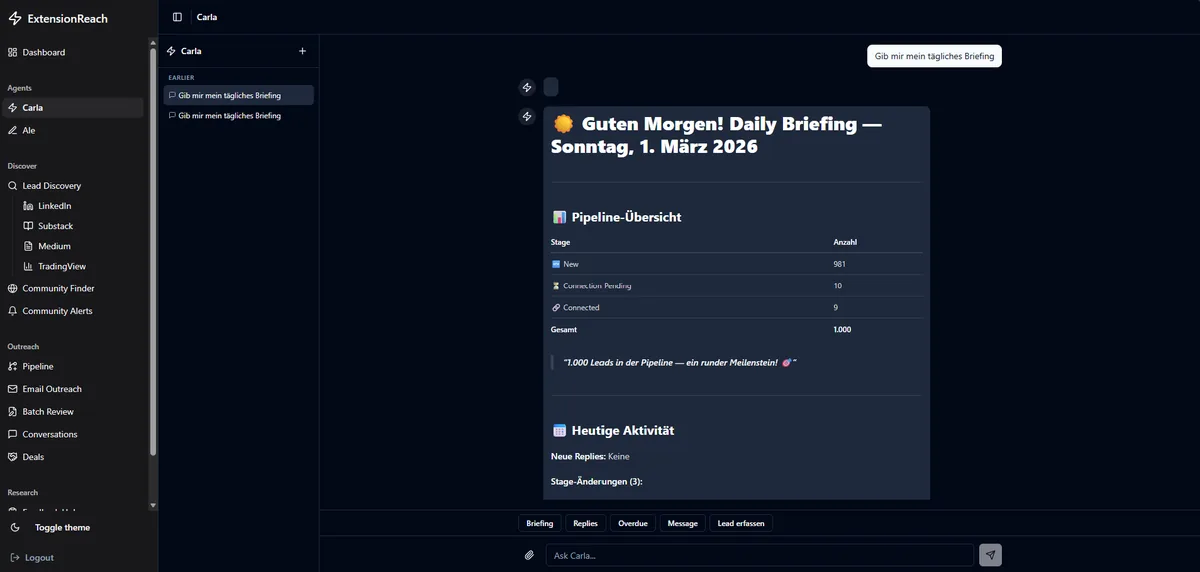Click the LinkedIn building icon
Screen dimensions: 1200x572
tap(29, 206)
